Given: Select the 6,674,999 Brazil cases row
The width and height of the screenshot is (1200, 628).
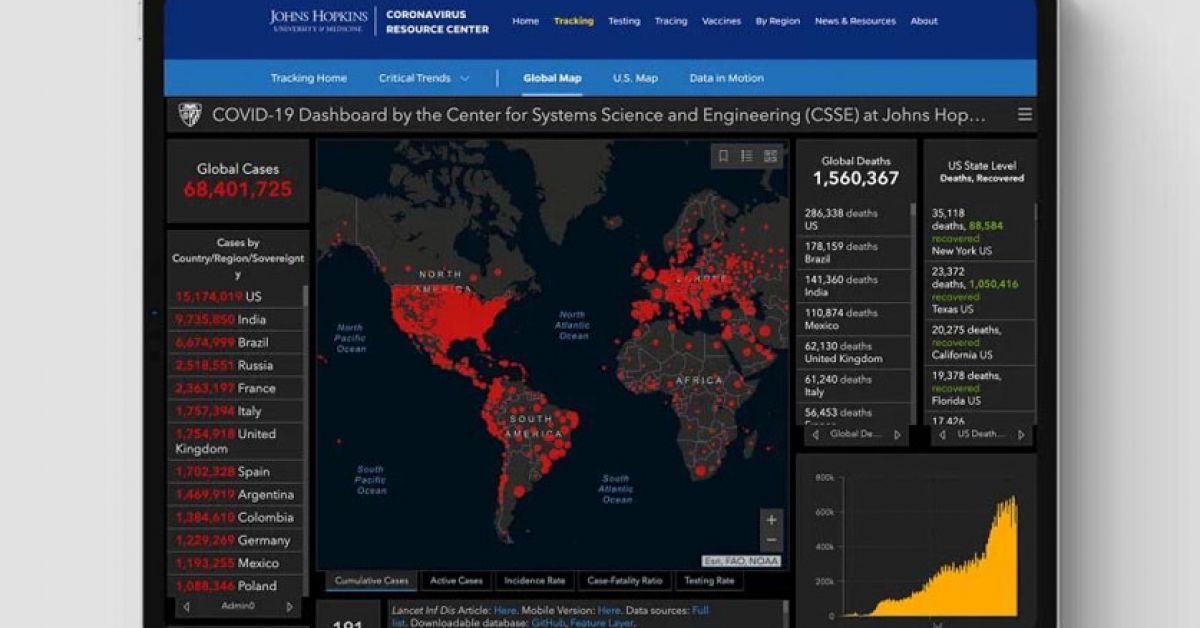Looking at the screenshot, I should (237, 342).
